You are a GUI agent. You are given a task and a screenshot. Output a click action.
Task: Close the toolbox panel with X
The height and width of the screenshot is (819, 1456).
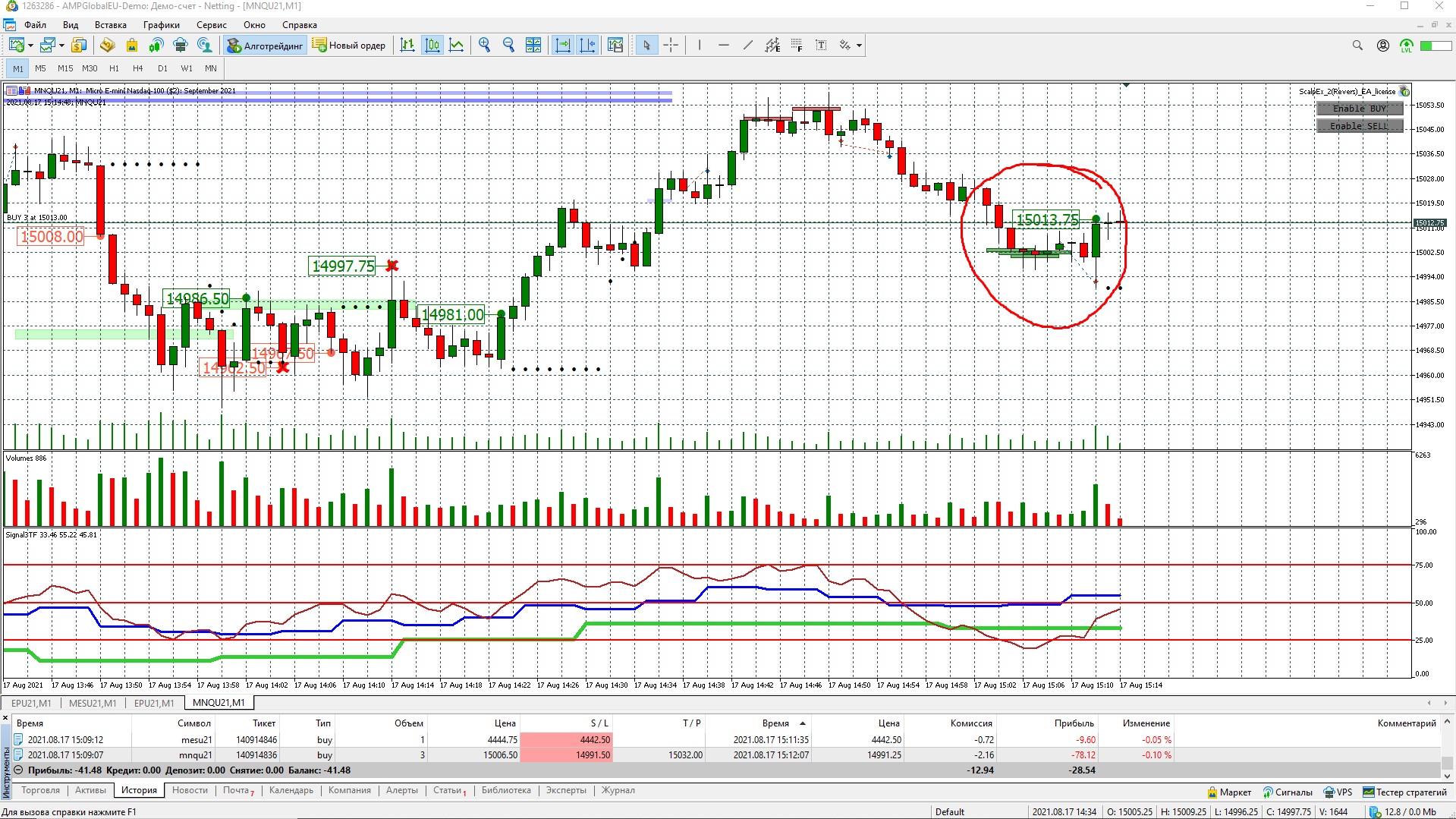point(5,718)
